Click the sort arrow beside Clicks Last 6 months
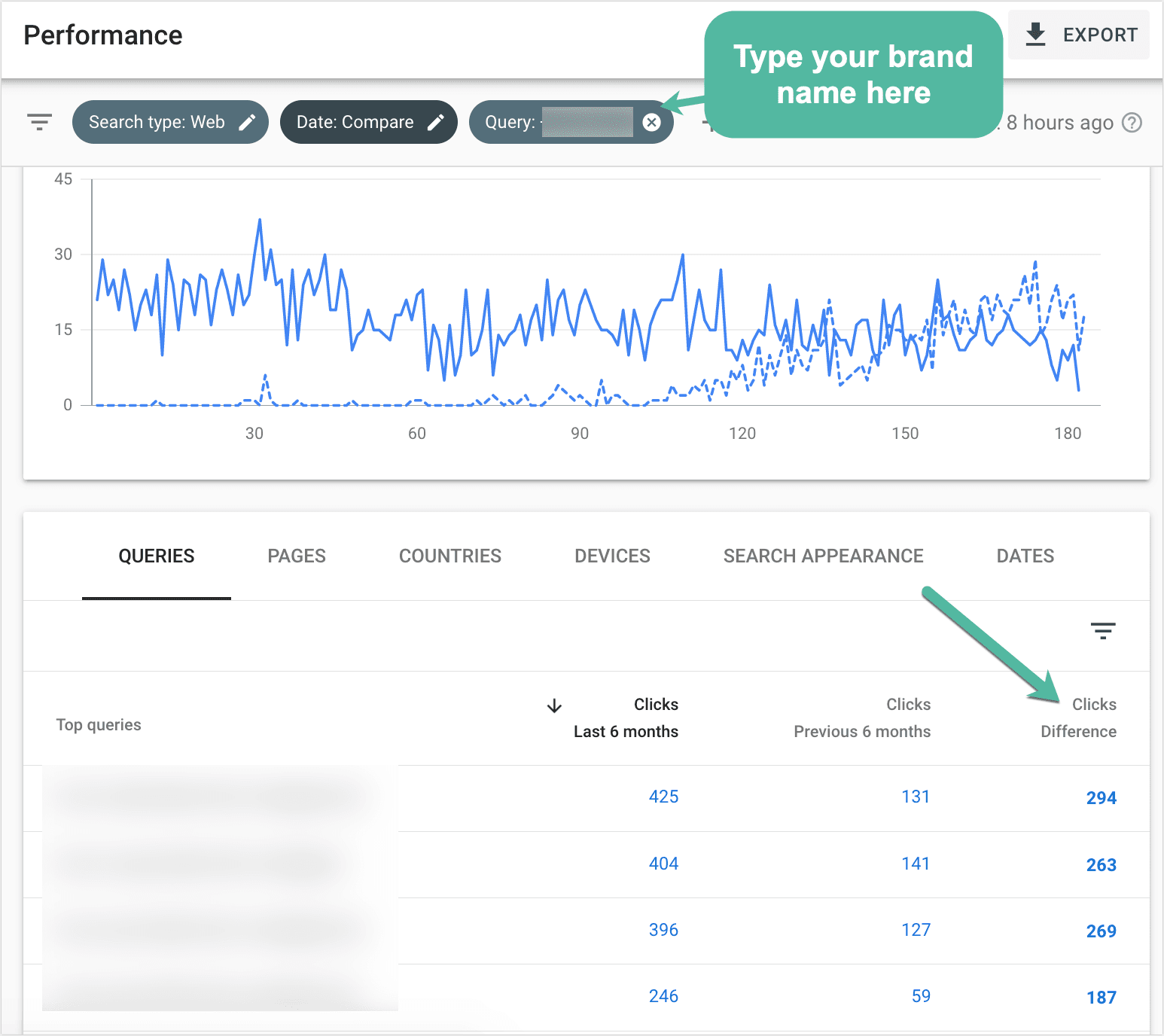This screenshot has height=1036, width=1164. point(553,706)
